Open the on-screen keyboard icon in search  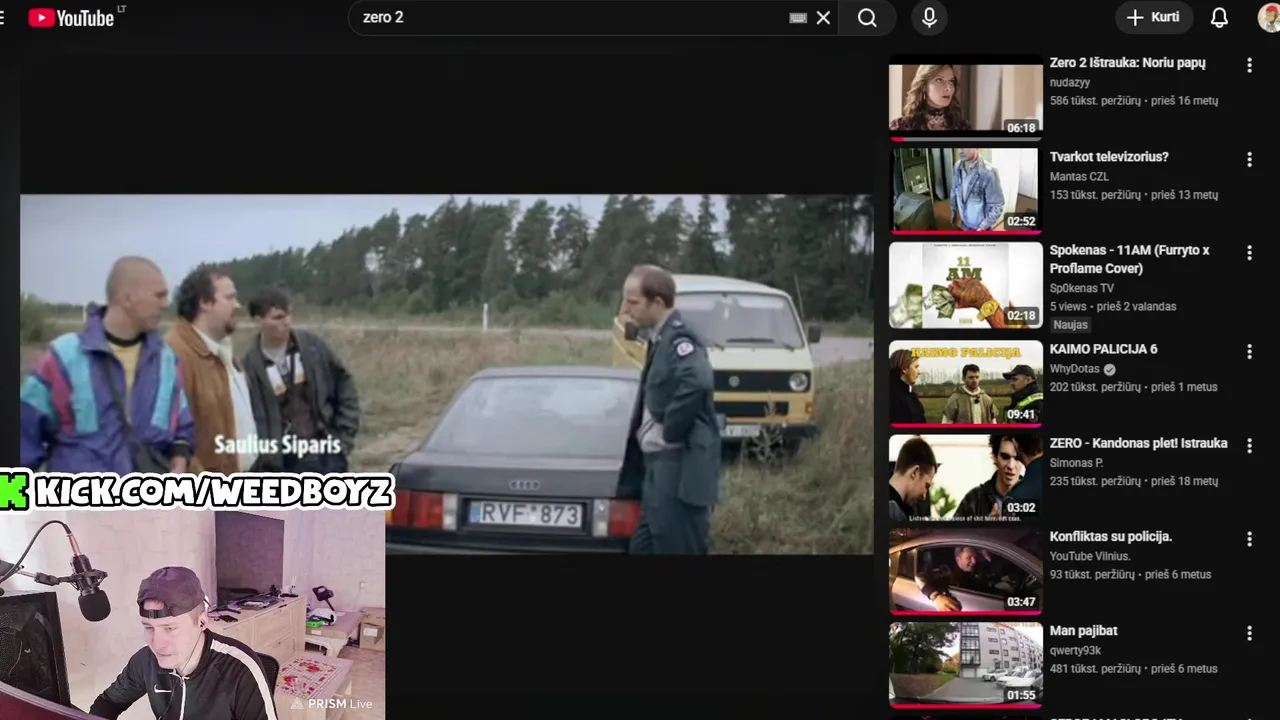click(x=798, y=17)
